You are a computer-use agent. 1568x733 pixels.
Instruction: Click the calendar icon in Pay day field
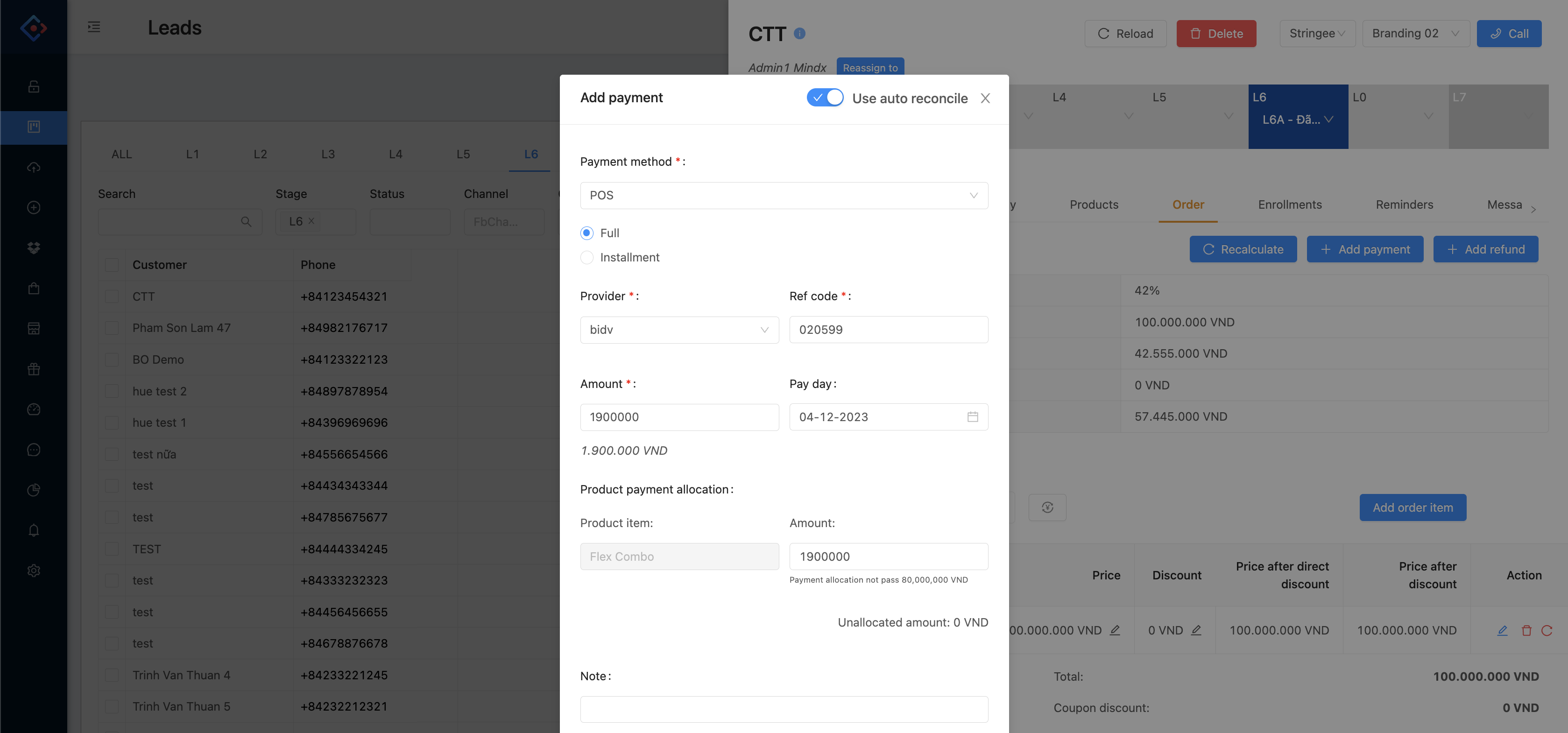[972, 417]
